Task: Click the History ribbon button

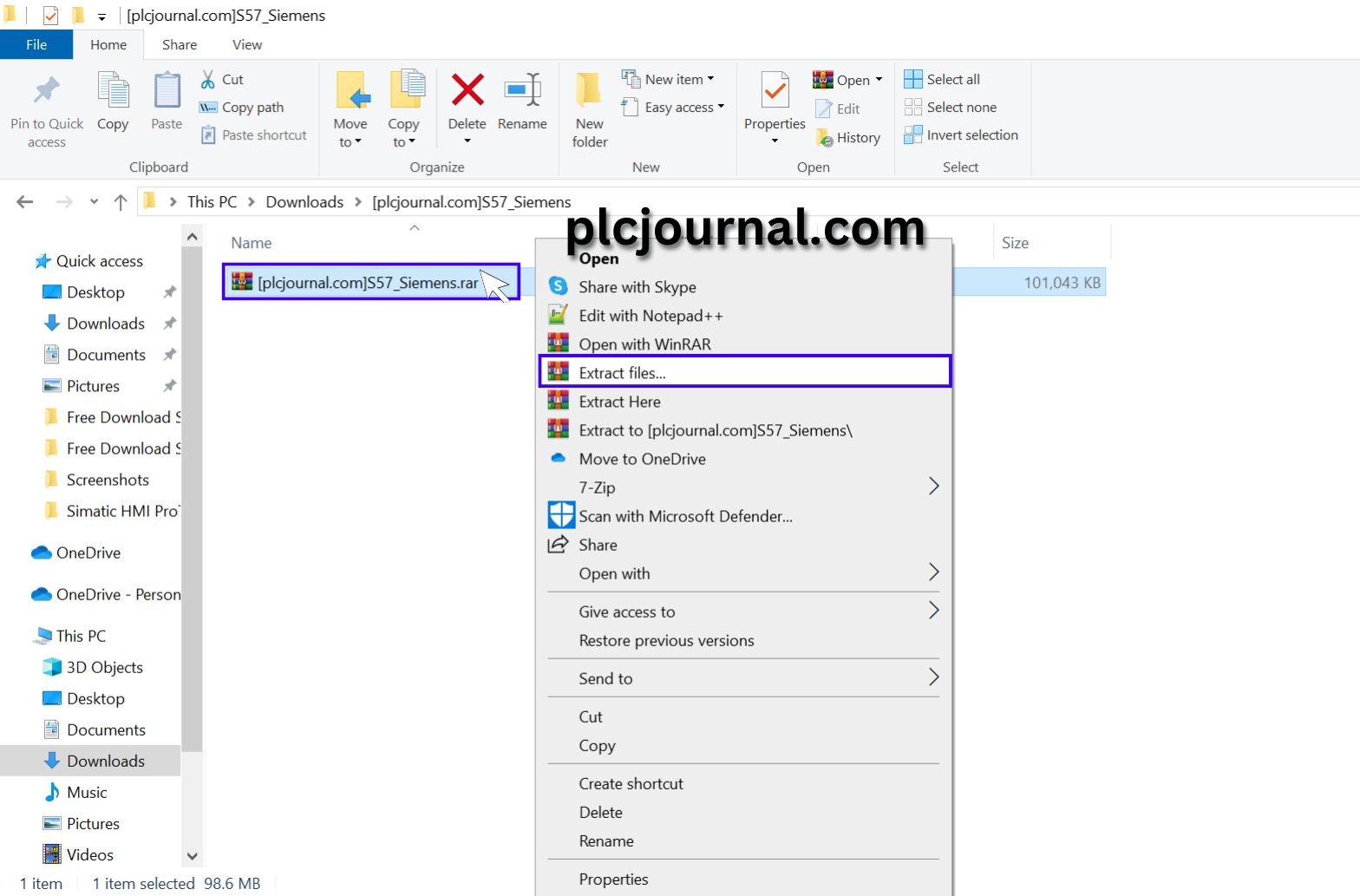Action: [847, 137]
